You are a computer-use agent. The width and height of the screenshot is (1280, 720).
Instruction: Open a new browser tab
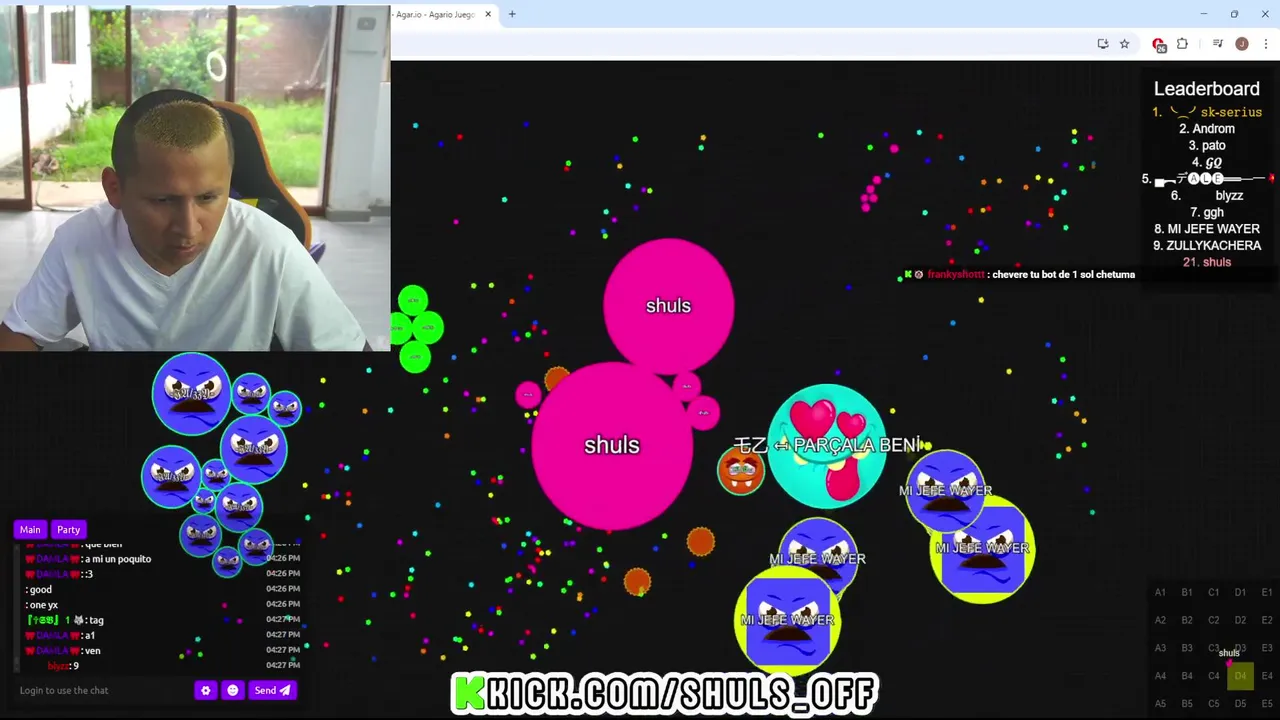(512, 14)
